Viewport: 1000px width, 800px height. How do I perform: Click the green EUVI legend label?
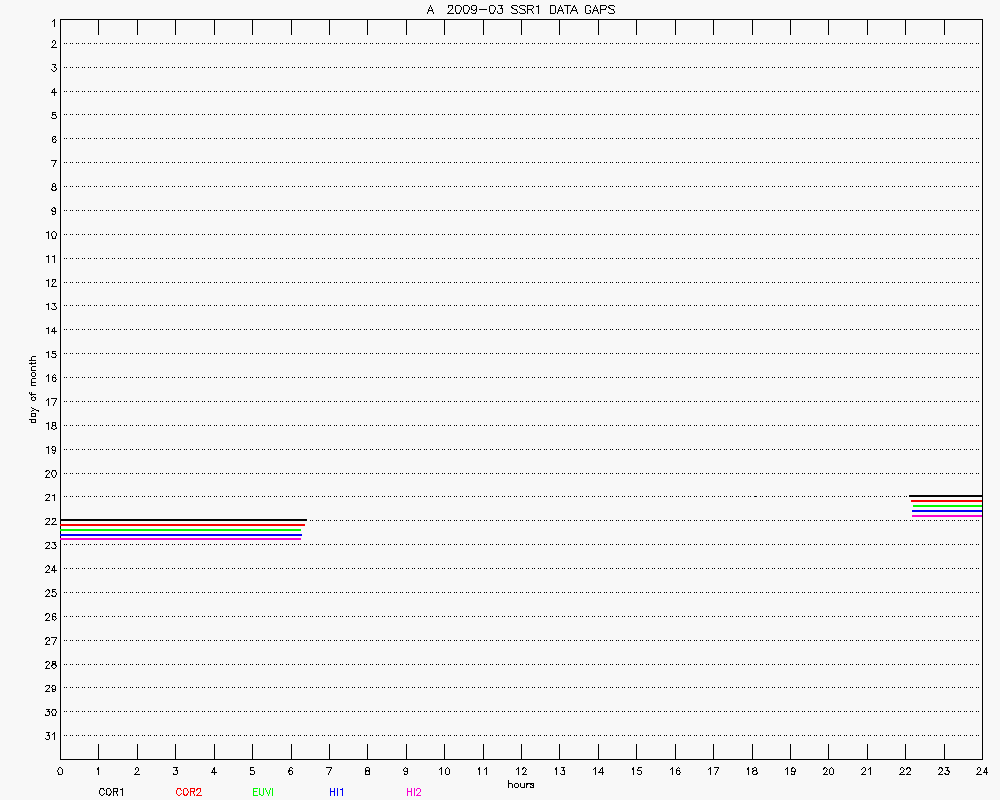point(263,792)
